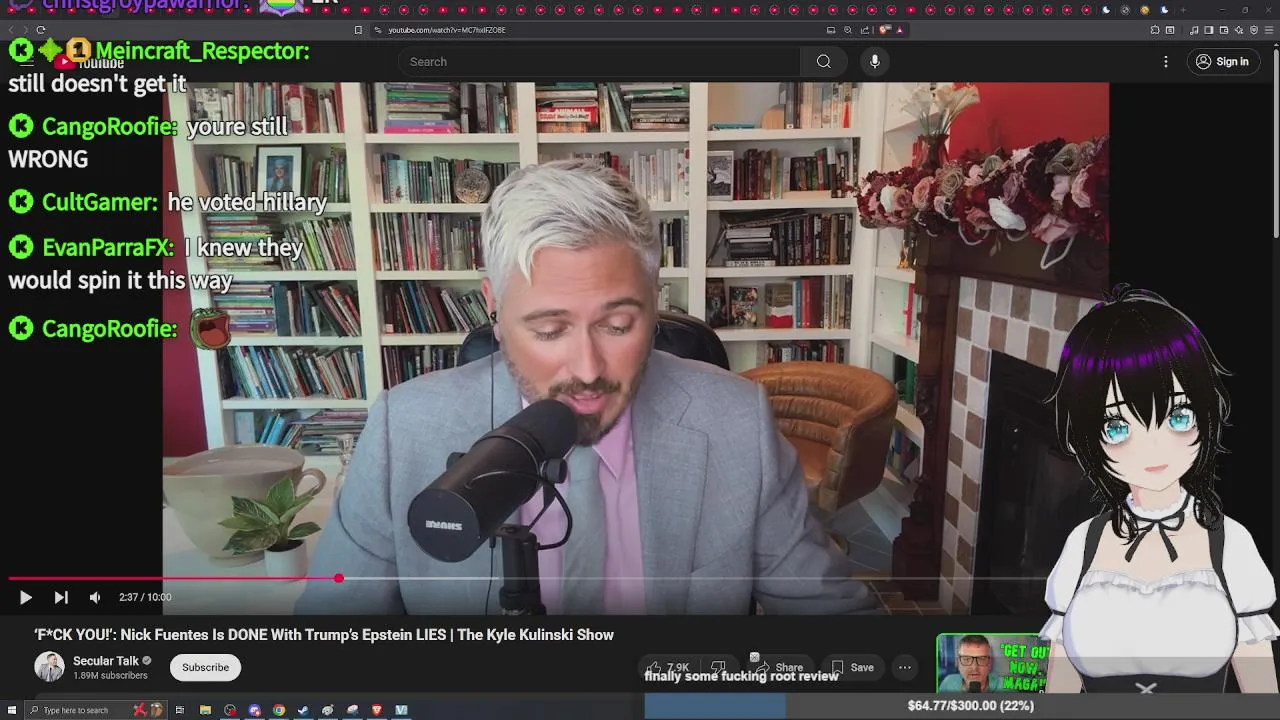This screenshot has height=720, width=1280.
Task: Dislike the video with thumbs-down button
Action: [x=718, y=667]
